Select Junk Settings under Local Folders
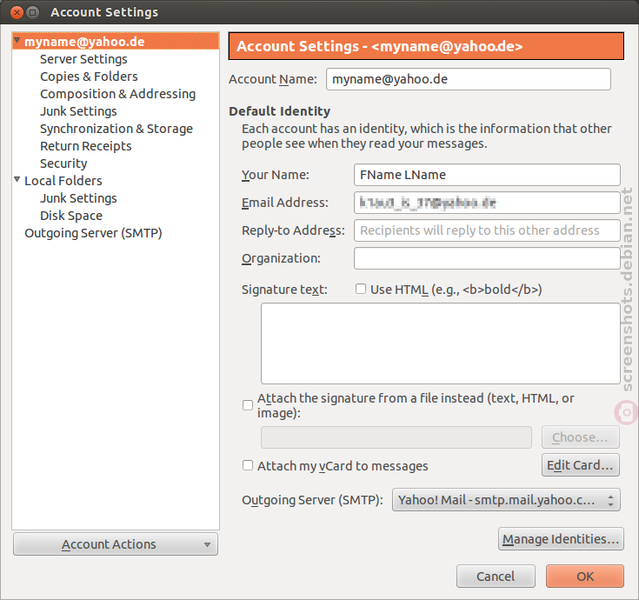 78,198
